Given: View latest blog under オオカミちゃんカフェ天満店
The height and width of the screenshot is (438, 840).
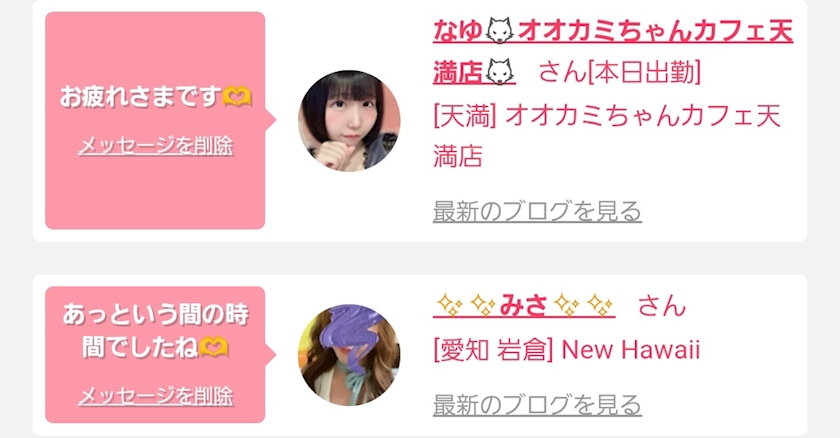Looking at the screenshot, I should (x=537, y=212).
